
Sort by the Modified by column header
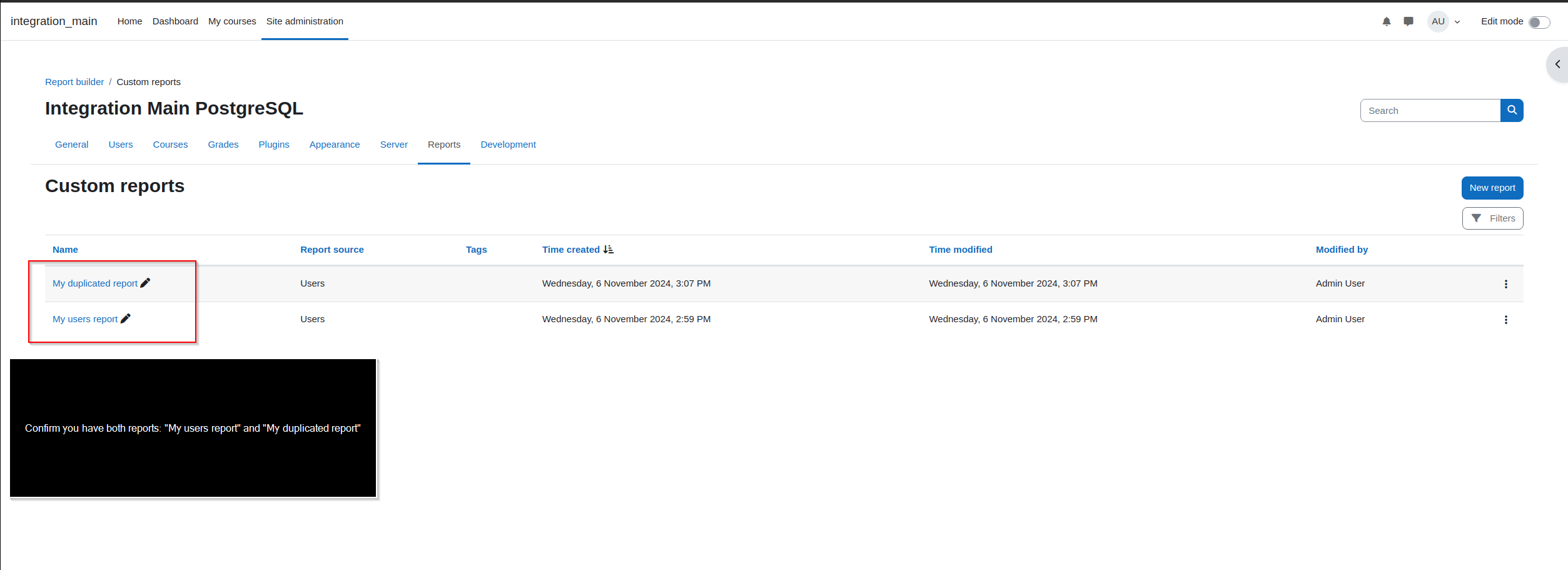point(1342,250)
